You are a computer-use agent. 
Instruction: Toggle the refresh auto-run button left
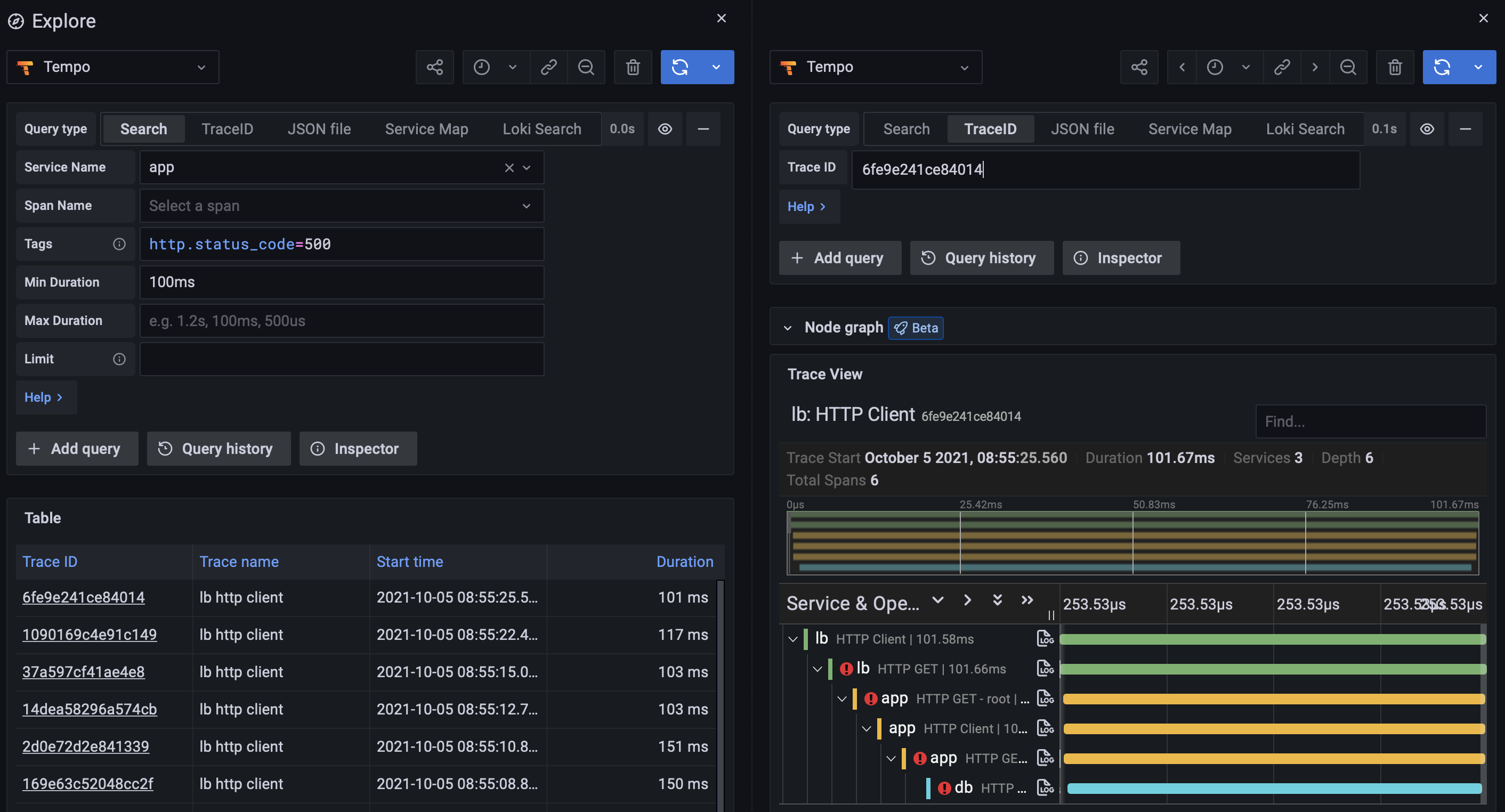717,67
